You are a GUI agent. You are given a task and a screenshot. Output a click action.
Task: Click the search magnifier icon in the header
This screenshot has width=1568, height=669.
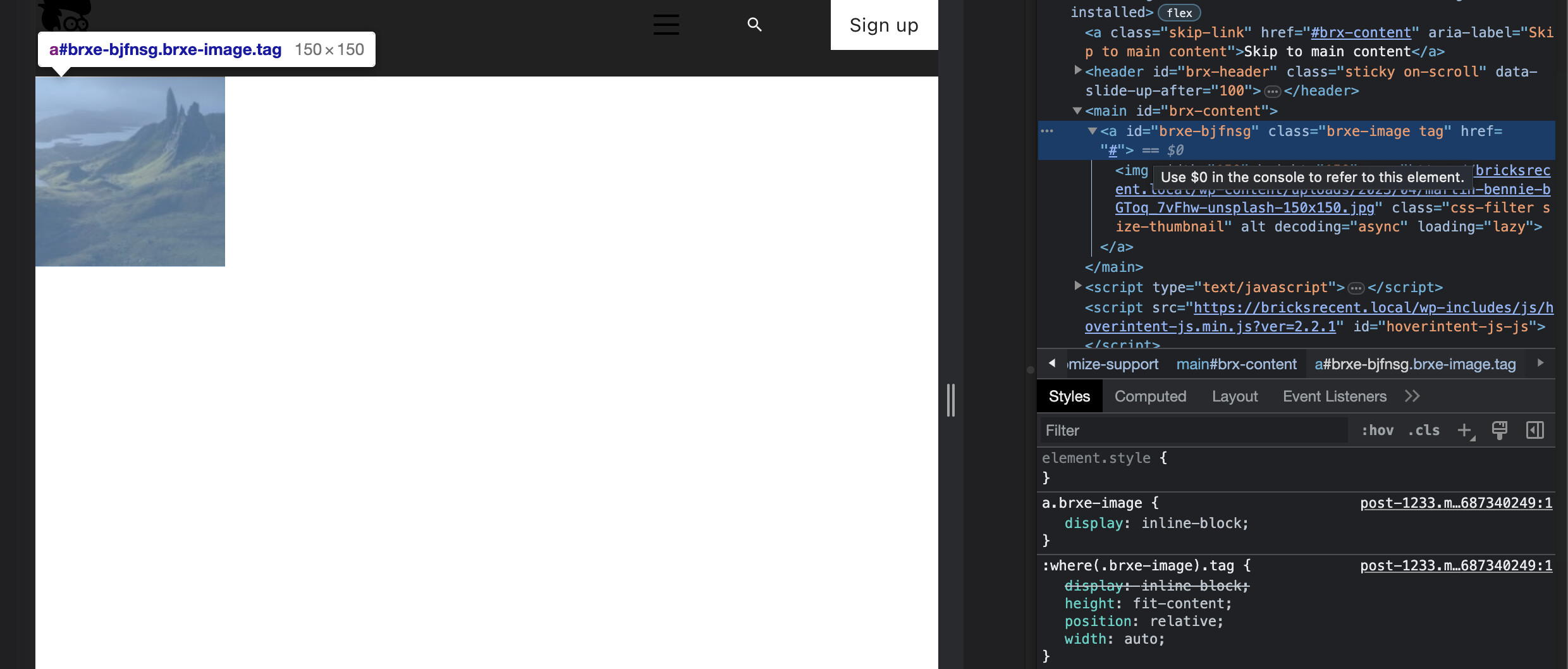pyautogui.click(x=754, y=25)
